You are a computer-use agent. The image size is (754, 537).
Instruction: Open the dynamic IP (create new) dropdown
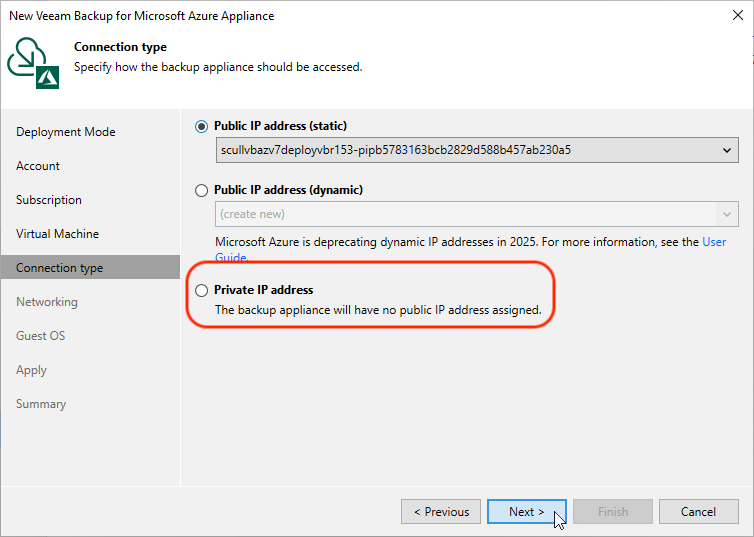(x=477, y=214)
